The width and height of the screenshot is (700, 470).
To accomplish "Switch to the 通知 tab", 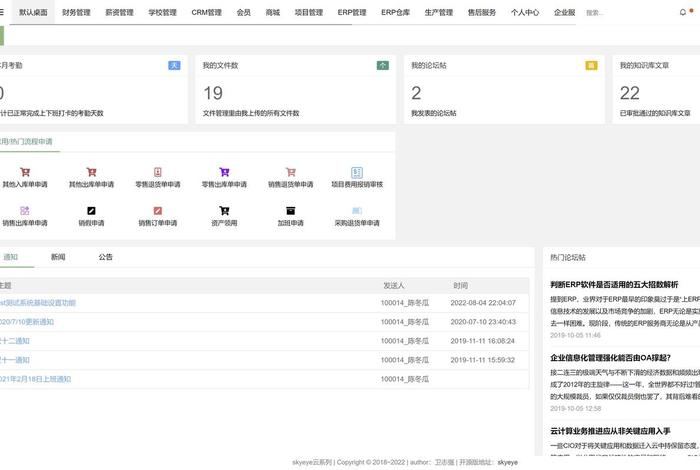I will pyautogui.click(x=11, y=257).
